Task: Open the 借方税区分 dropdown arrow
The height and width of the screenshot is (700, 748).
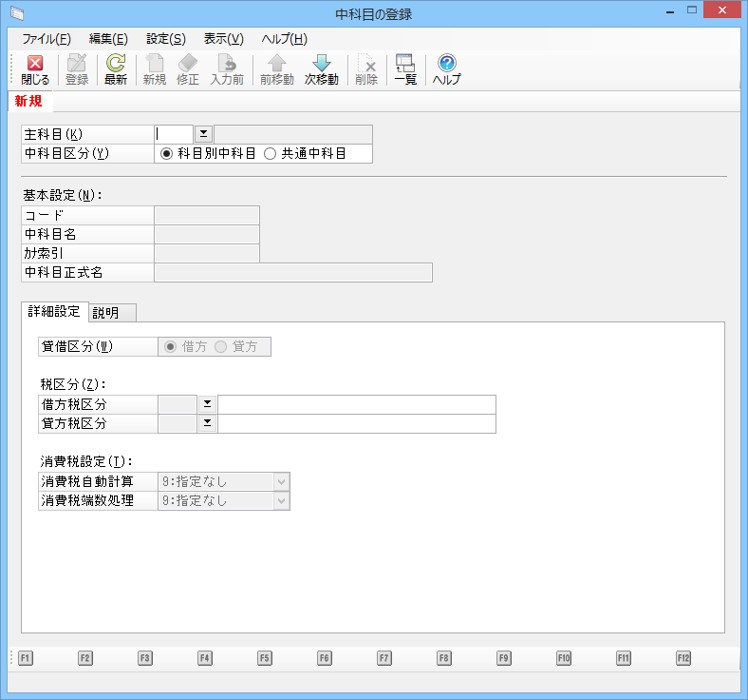Action: click(x=207, y=404)
